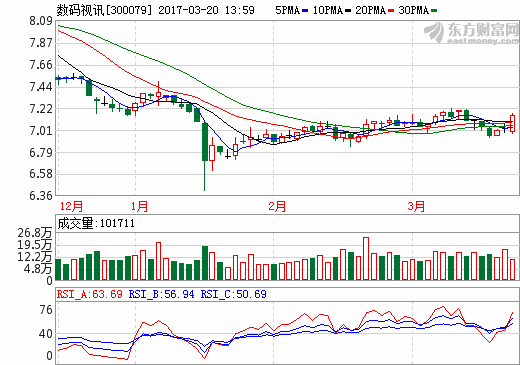
Task: Click the last red candlestick in the price chart
Action: 512,123
